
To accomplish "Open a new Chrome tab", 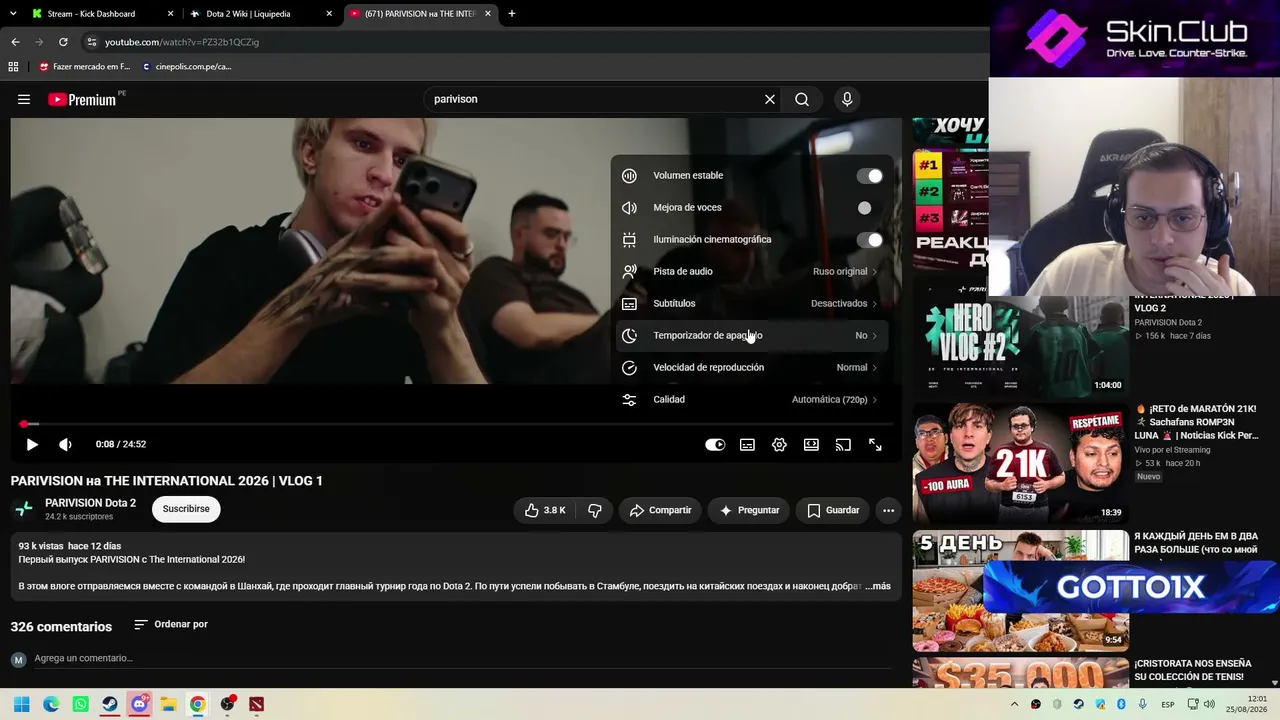I will coord(512,14).
